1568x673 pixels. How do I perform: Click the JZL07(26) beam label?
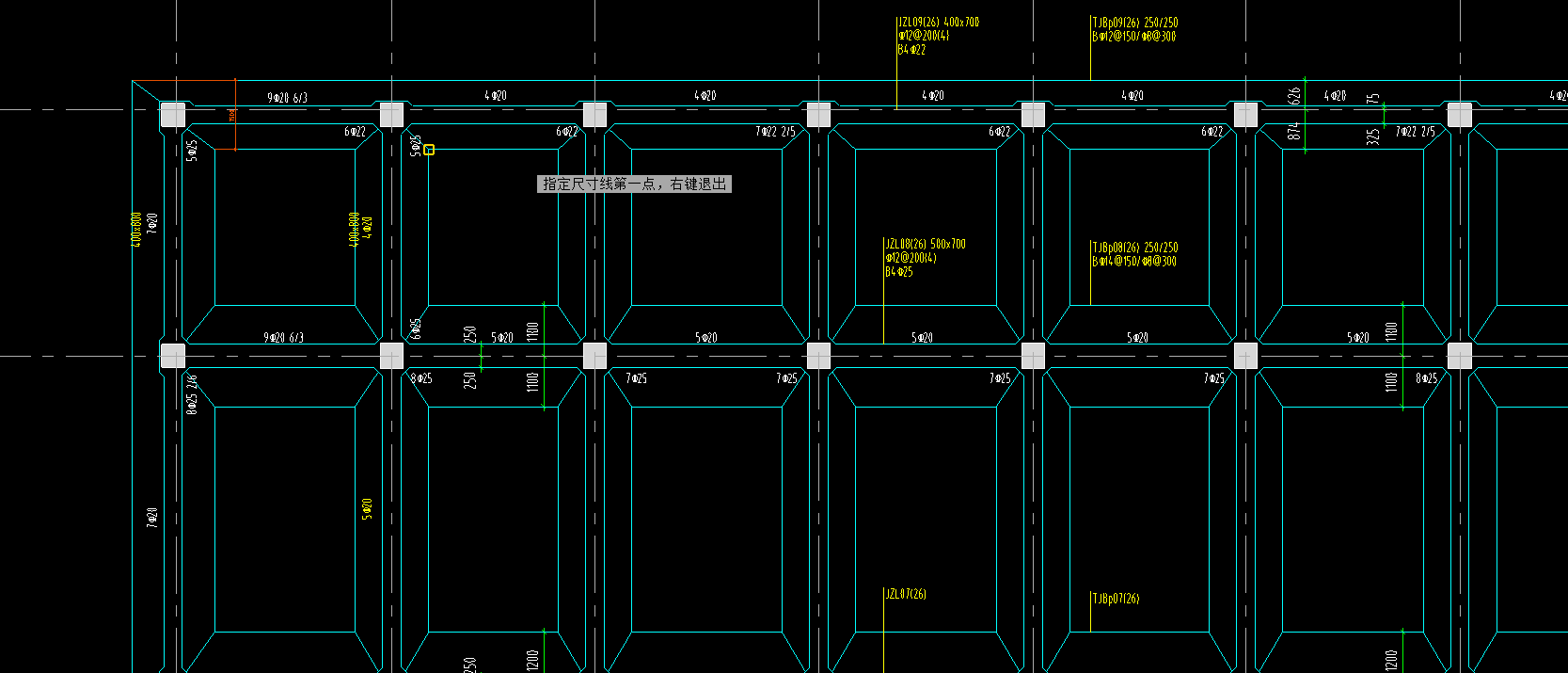pos(906,594)
